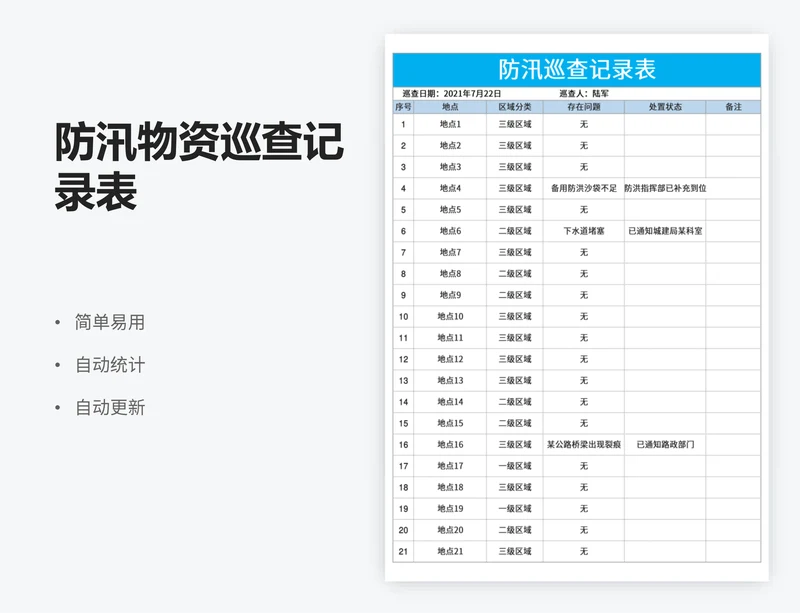Click the inspector field '巡查人：陆军'
Screen dimensions: 800x613
click(x=584, y=93)
